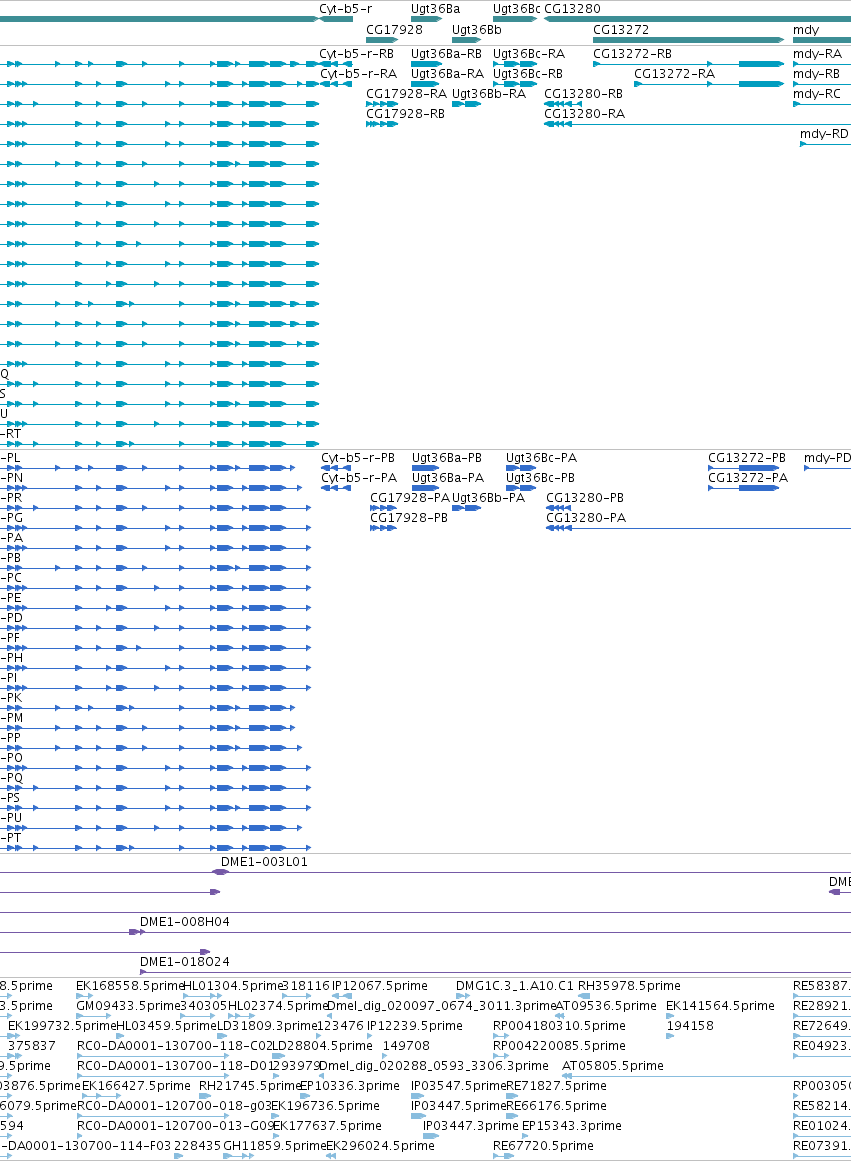Select protein CG13272-PA

(748, 478)
